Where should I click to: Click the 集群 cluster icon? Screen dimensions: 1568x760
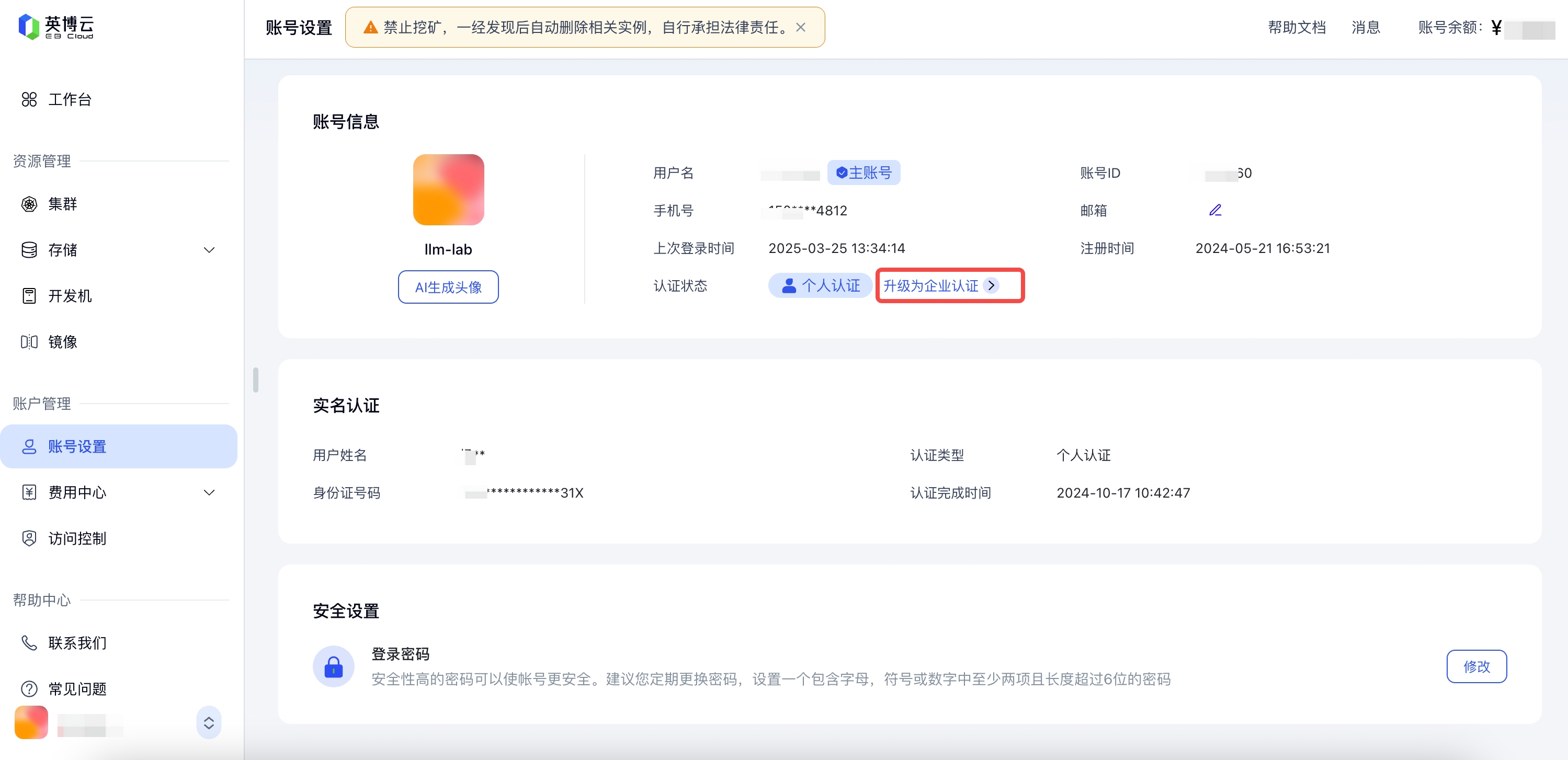[x=29, y=204]
